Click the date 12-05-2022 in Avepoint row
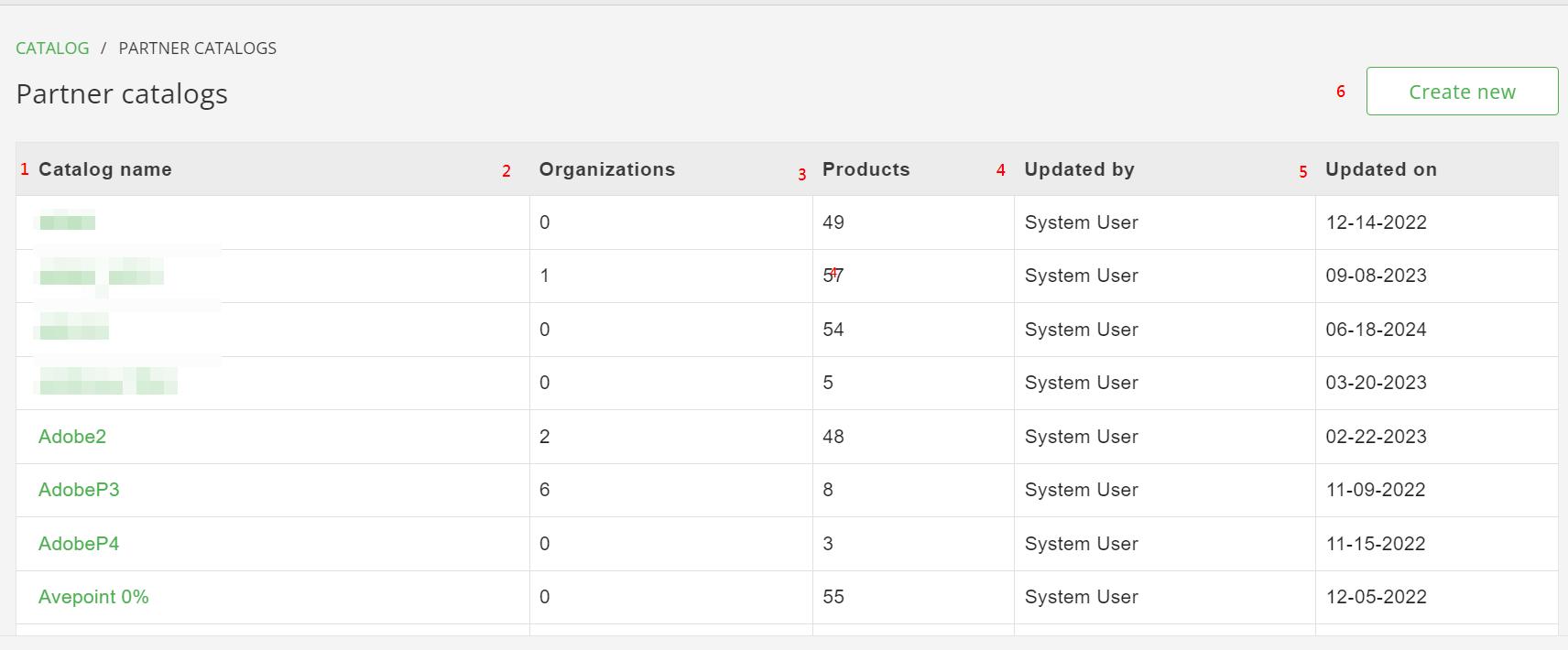 [x=1375, y=597]
